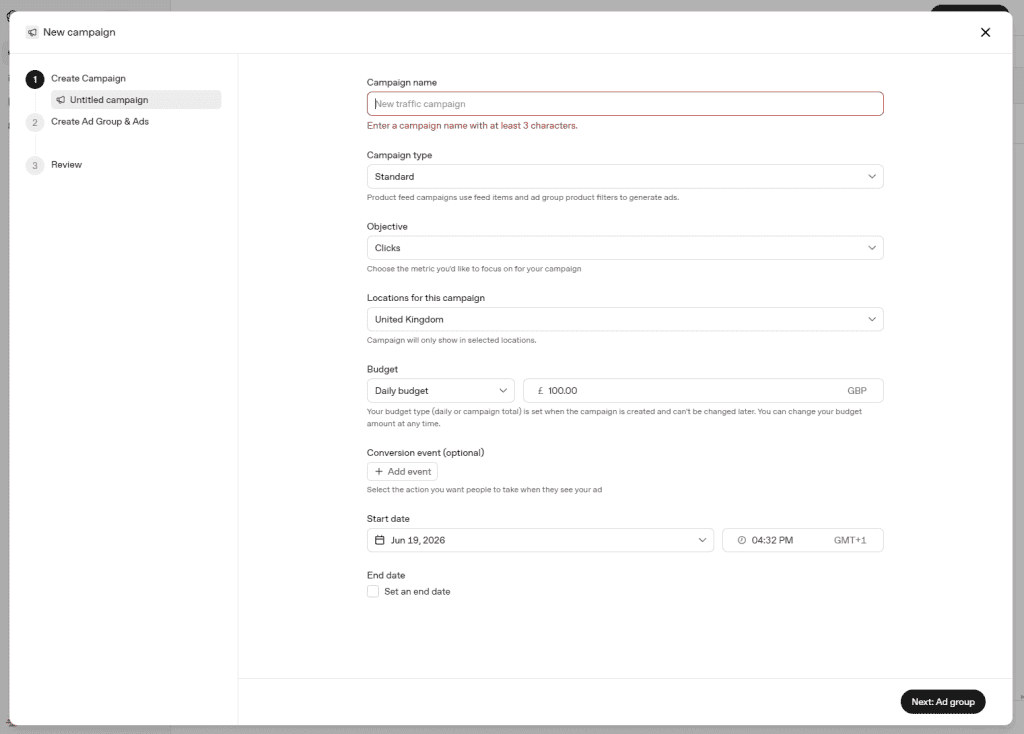
Task: Open the Start date dropdown Jun 19, 2026
Action: point(540,540)
